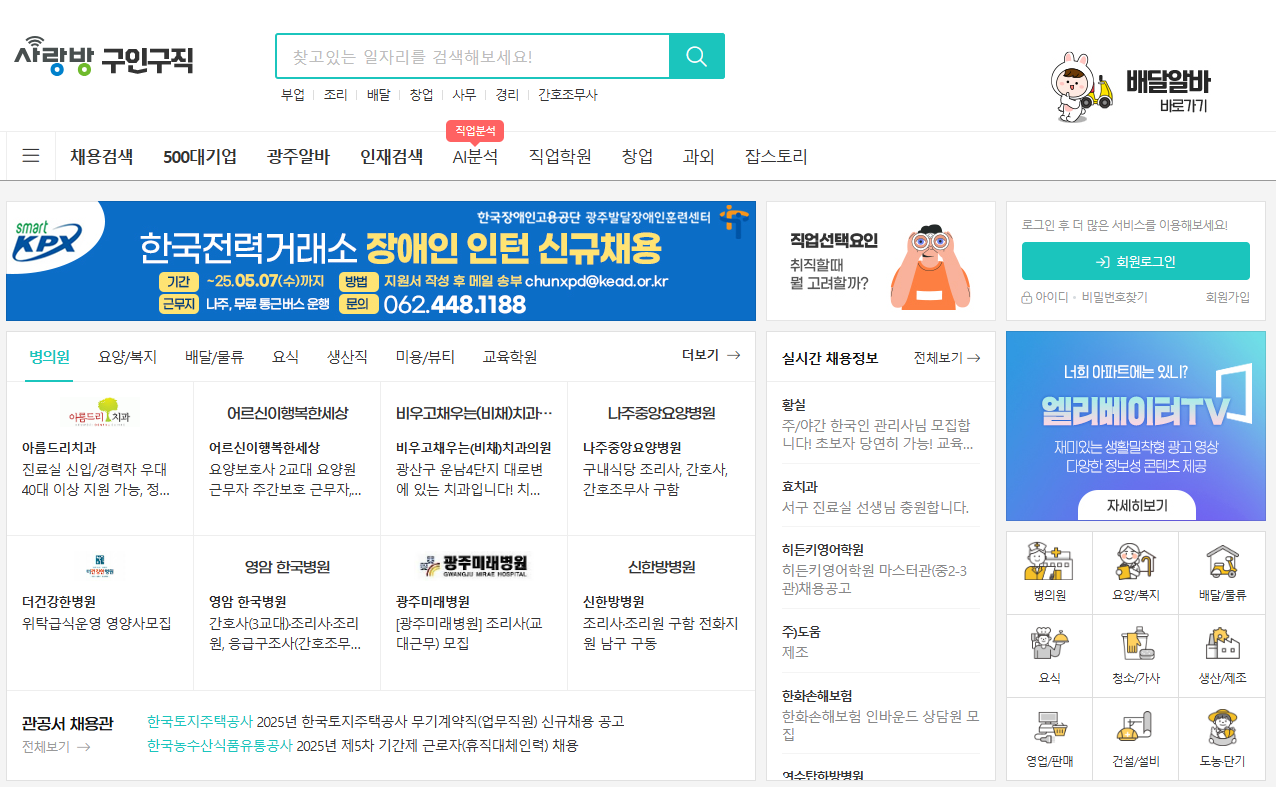Open the 효치과 realtime job listing
1276x787 pixels.
[x=880, y=497]
